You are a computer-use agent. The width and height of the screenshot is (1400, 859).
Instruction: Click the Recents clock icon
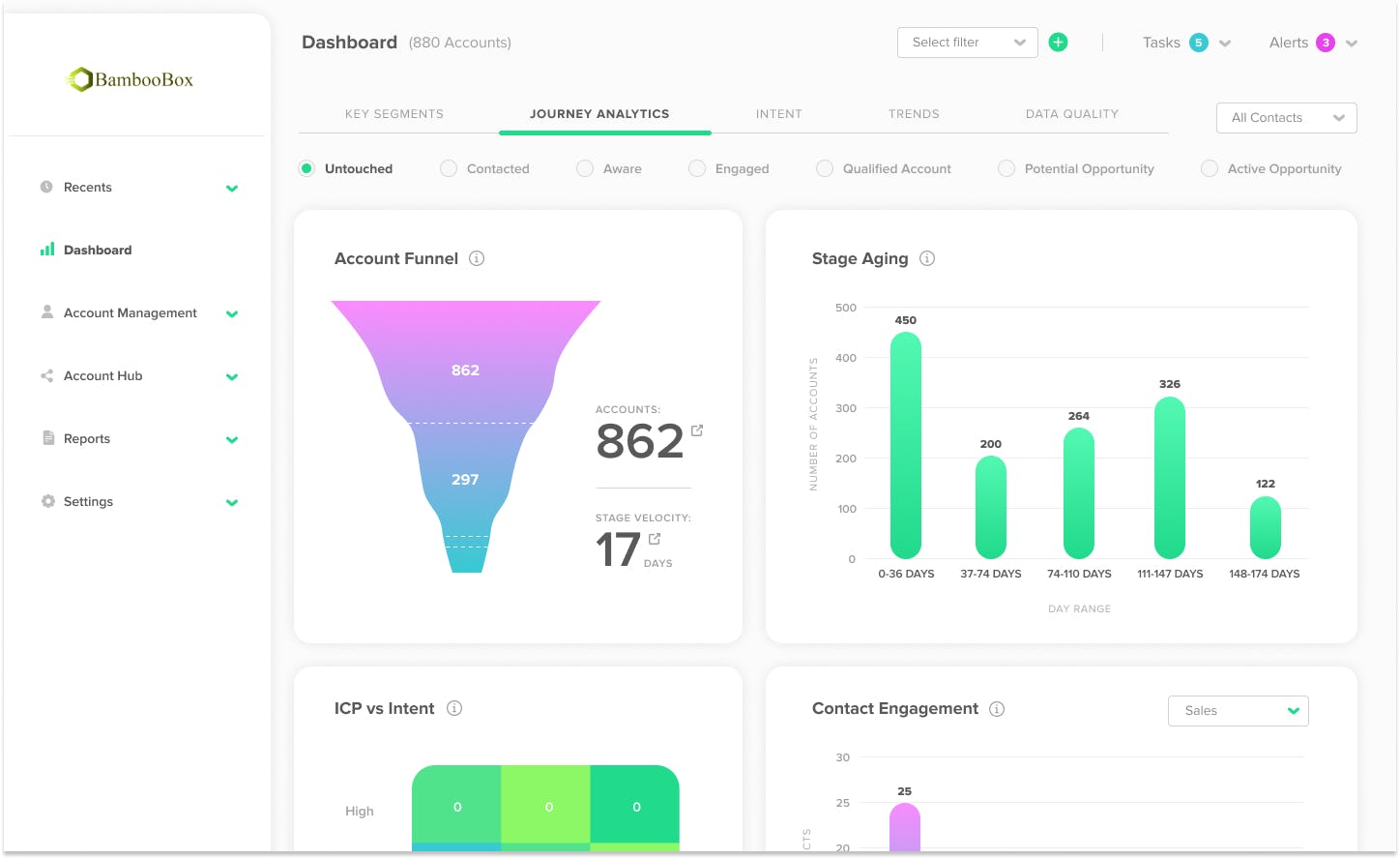46,187
